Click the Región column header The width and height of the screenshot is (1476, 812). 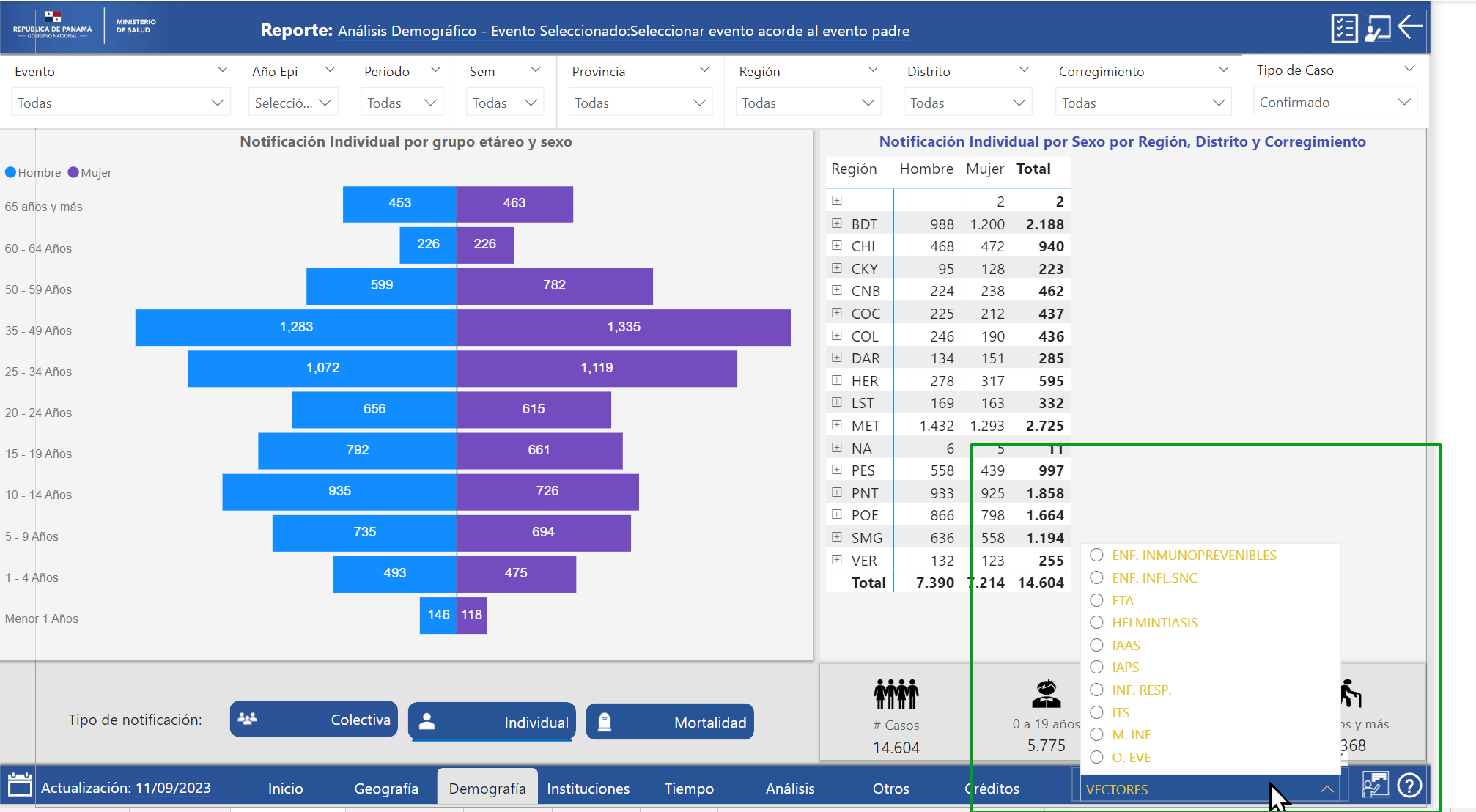click(x=854, y=169)
